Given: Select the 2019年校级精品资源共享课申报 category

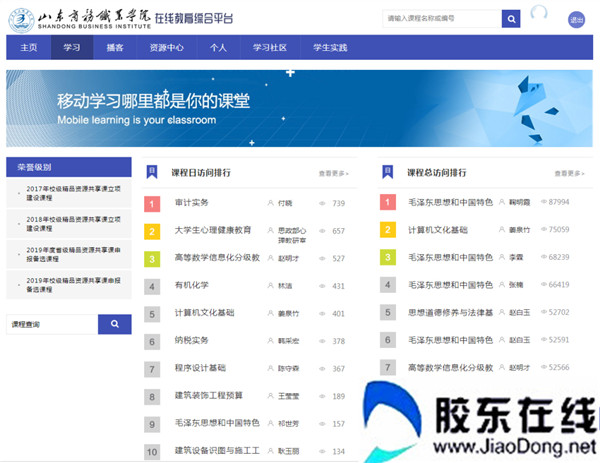Looking at the screenshot, I should tap(69, 285).
